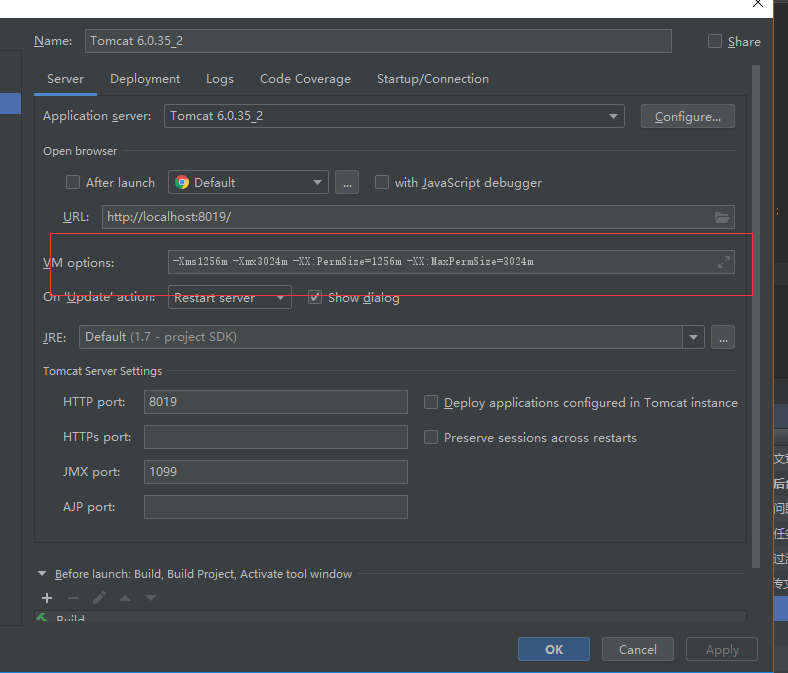
Task: Open the Application server dropdown
Action: [394, 116]
